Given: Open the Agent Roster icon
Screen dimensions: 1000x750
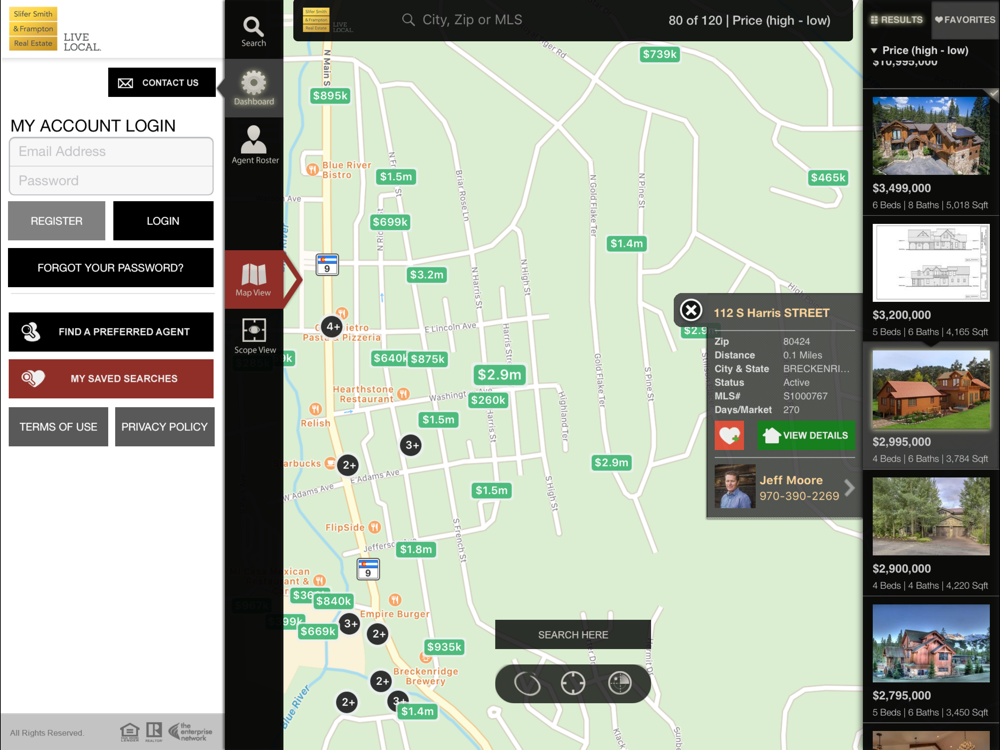Looking at the screenshot, I should (x=254, y=145).
